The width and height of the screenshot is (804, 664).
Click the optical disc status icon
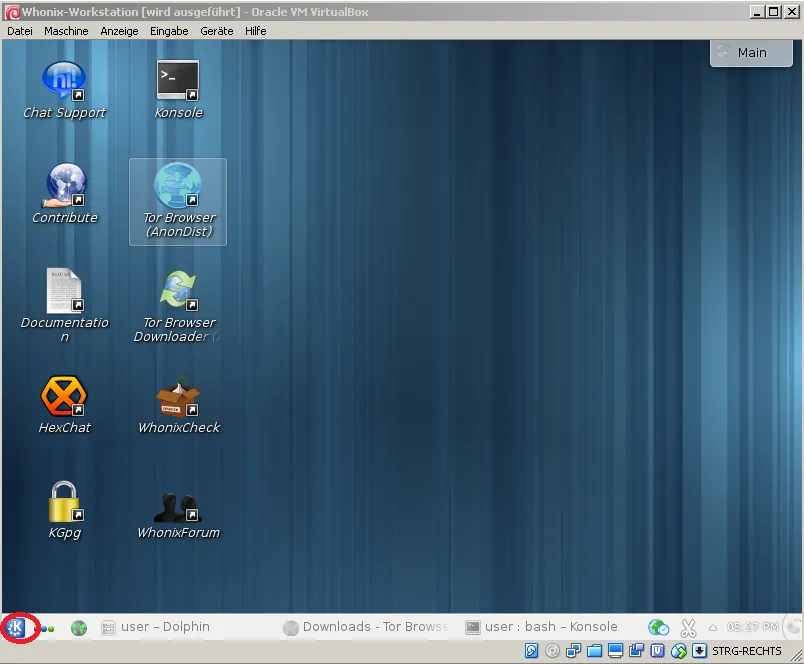point(552,651)
